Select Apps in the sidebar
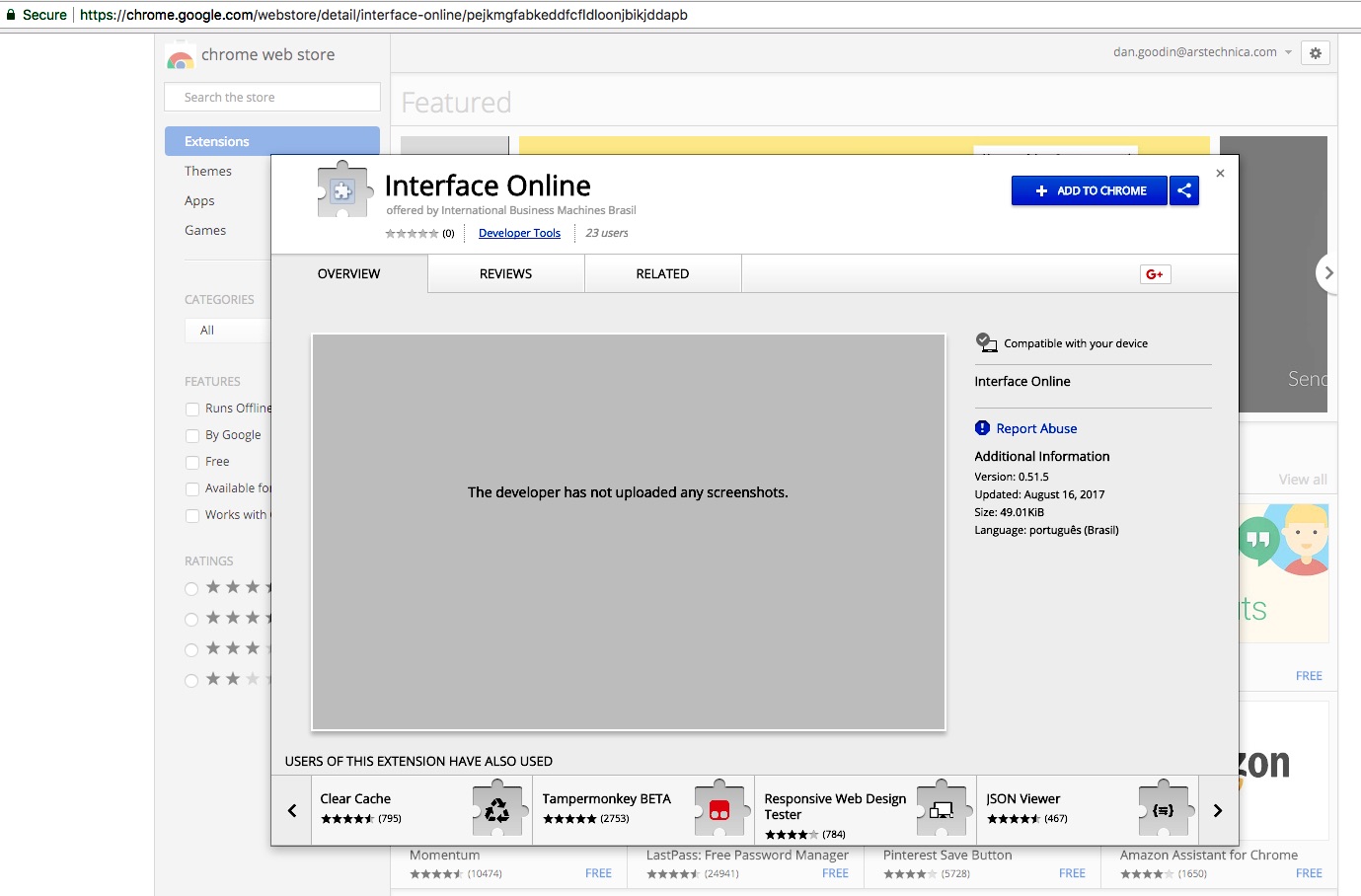1361x896 pixels. coord(199,200)
